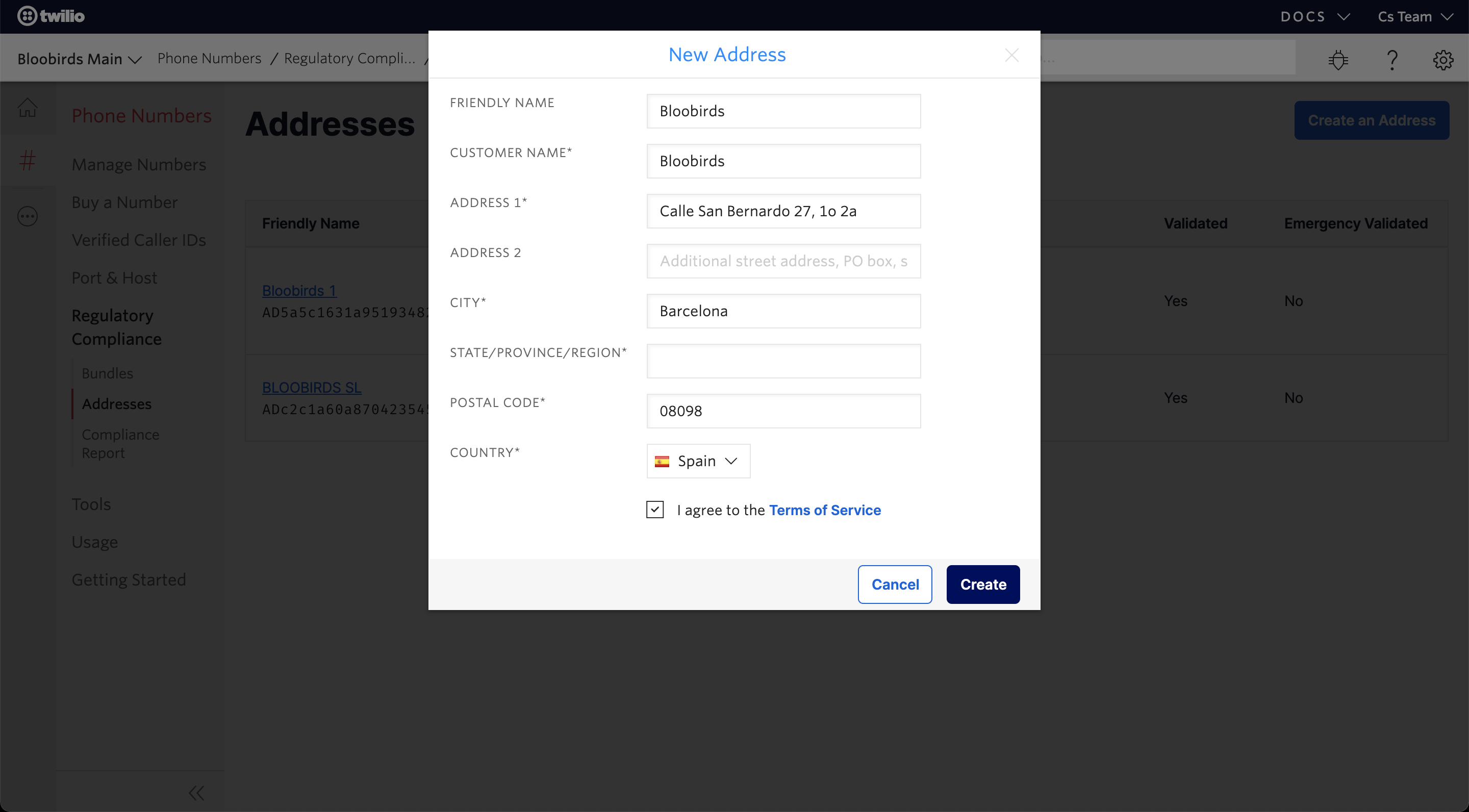Screen dimensions: 1469x812
Task: Open Regulatory Compliance section
Action: [x=116, y=327]
